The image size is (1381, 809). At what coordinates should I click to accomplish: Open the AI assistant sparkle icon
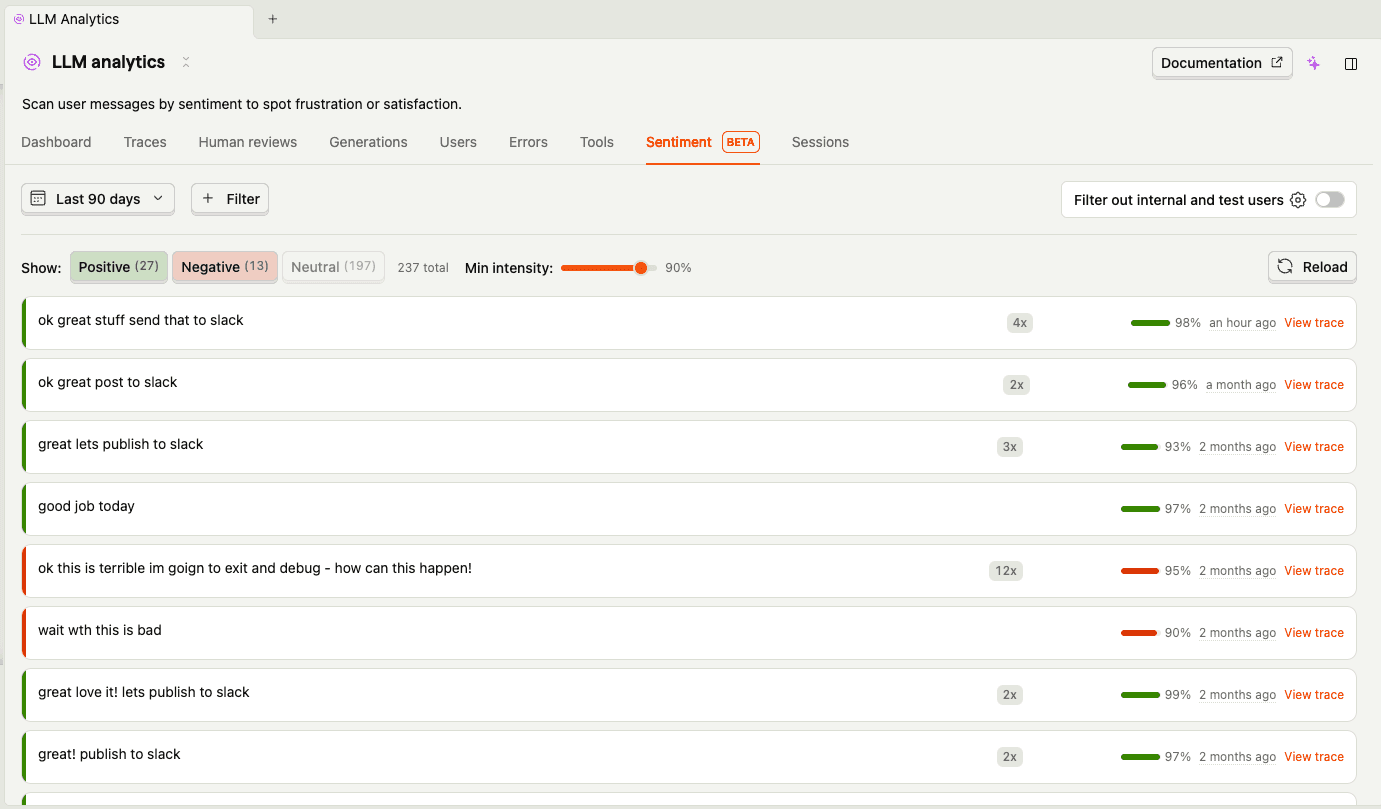pos(1313,63)
